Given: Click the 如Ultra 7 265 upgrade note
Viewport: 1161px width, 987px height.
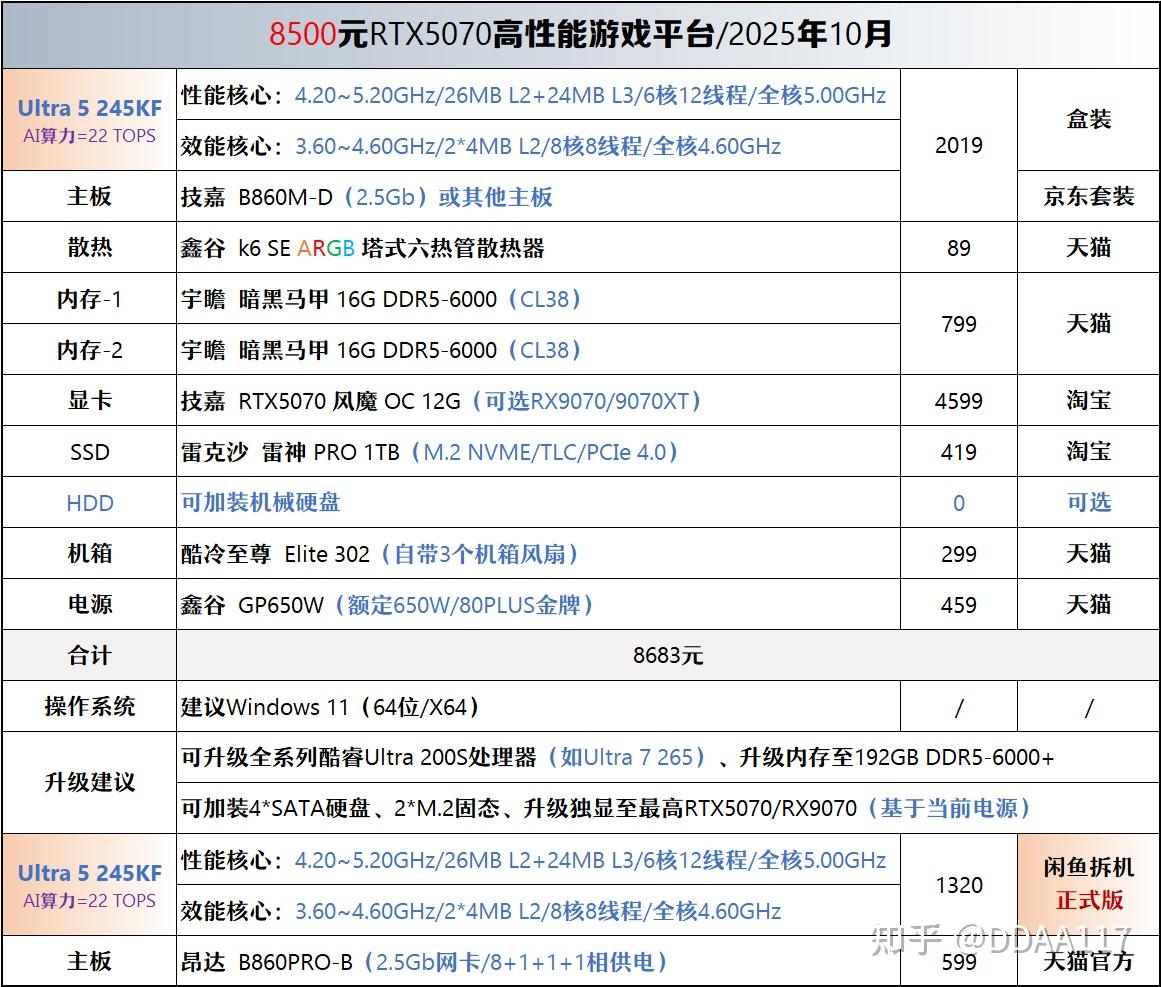Looking at the screenshot, I should point(626,757).
